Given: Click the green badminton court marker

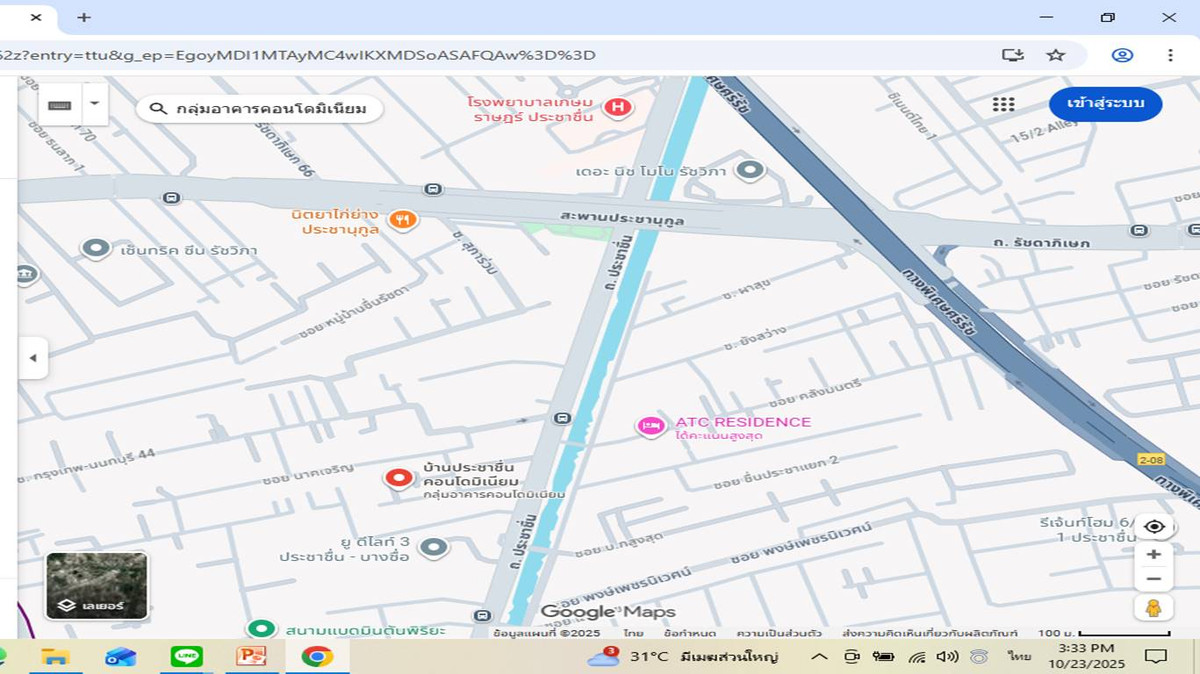Looking at the screenshot, I should 262,629.
